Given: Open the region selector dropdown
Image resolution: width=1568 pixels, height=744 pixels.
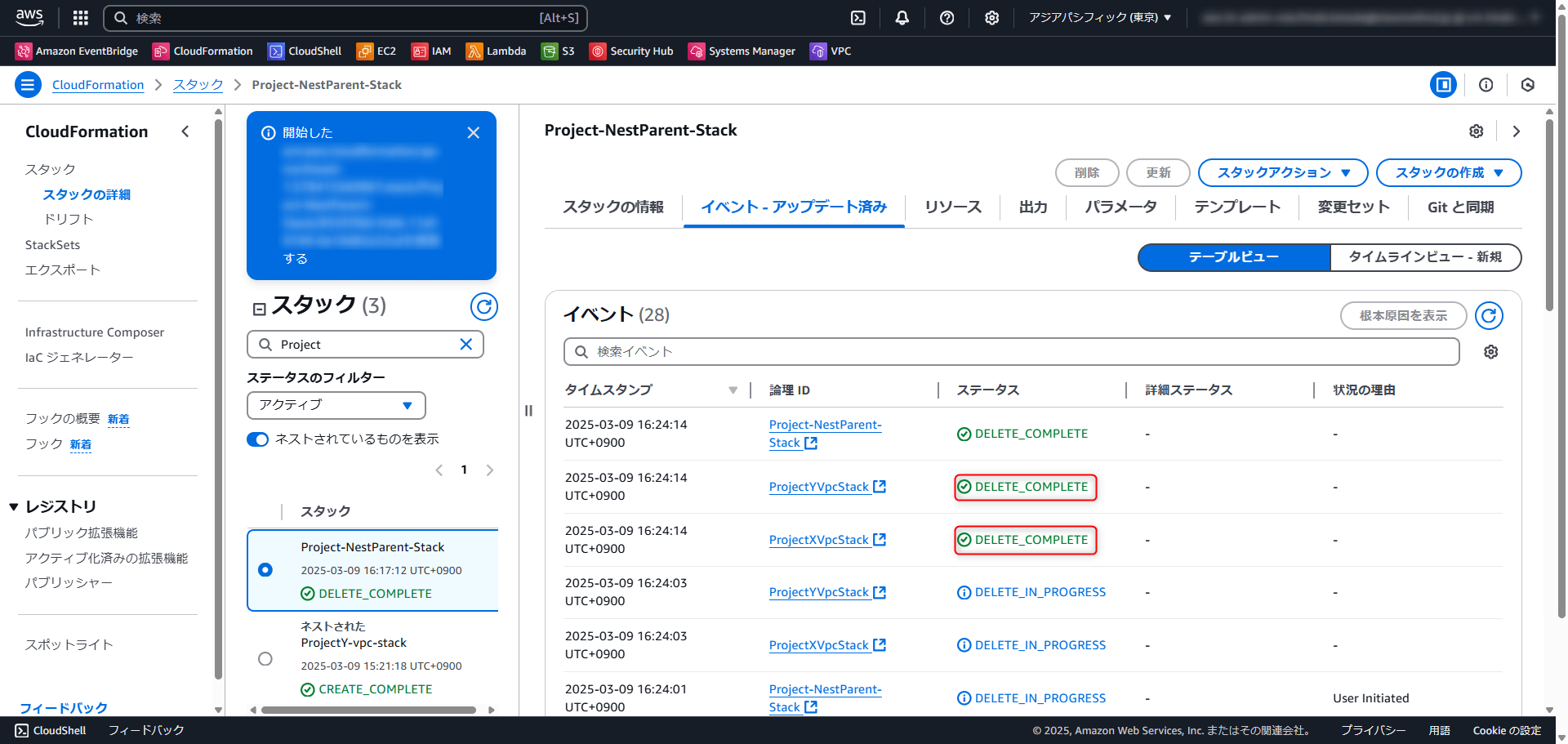Looking at the screenshot, I should (1100, 17).
